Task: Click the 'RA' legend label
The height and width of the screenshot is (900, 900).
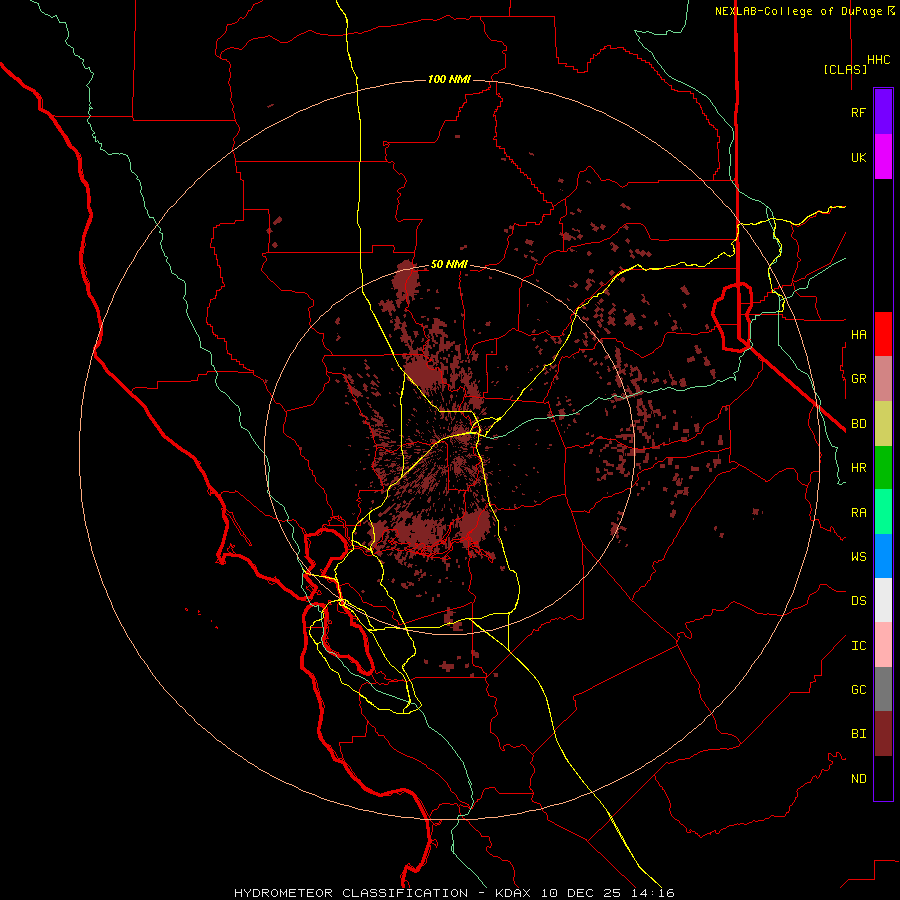Action: 858,513
